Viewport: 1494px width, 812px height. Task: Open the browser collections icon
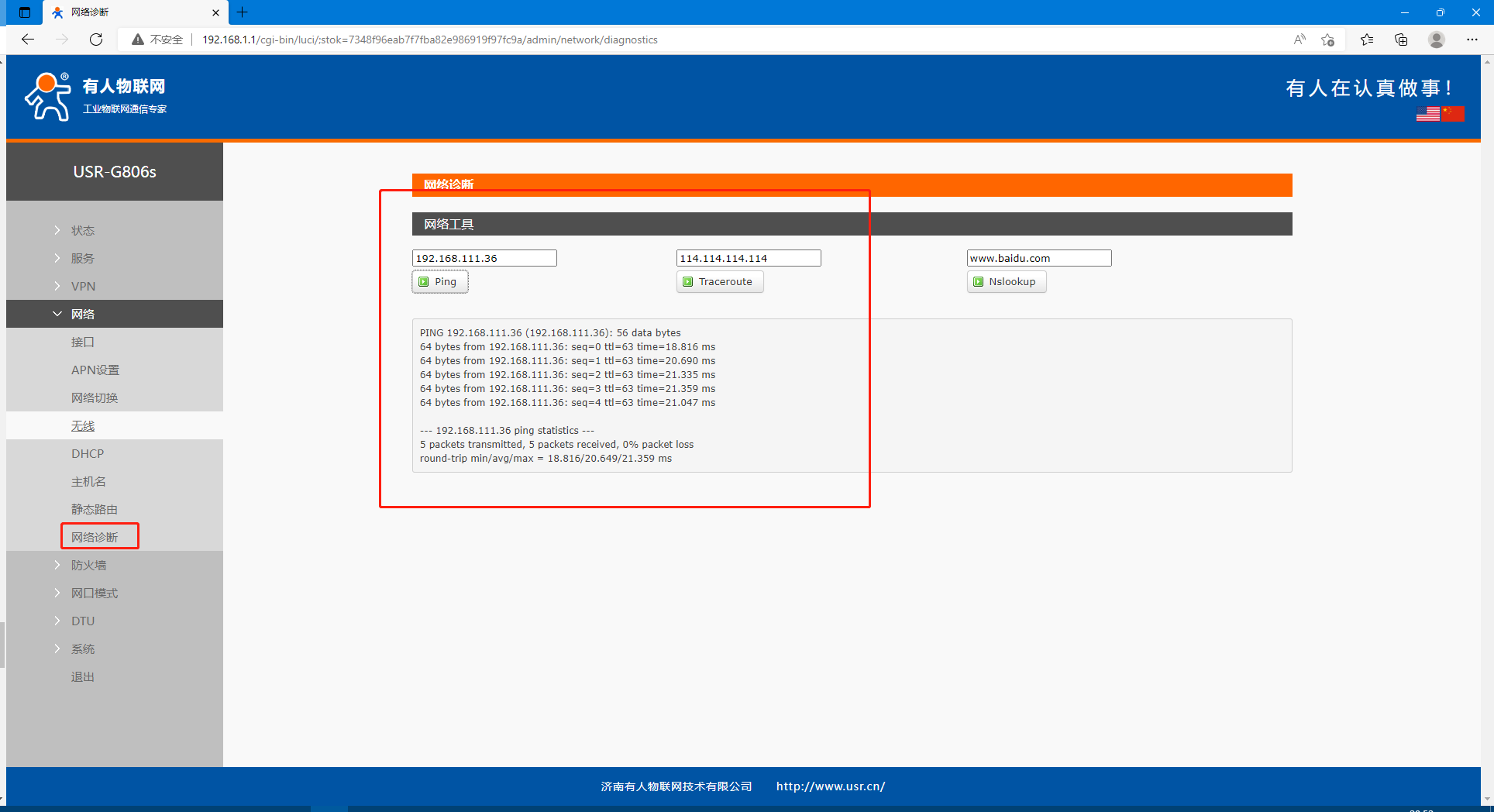[1401, 40]
